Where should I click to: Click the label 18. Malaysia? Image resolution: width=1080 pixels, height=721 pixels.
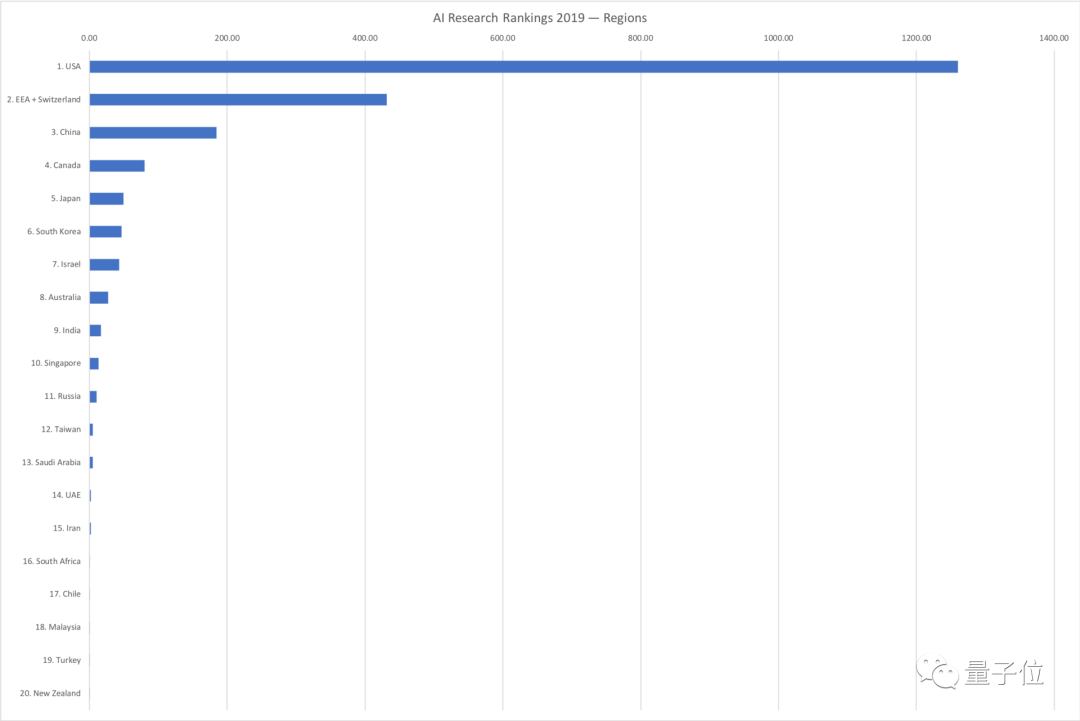[x=59, y=627]
